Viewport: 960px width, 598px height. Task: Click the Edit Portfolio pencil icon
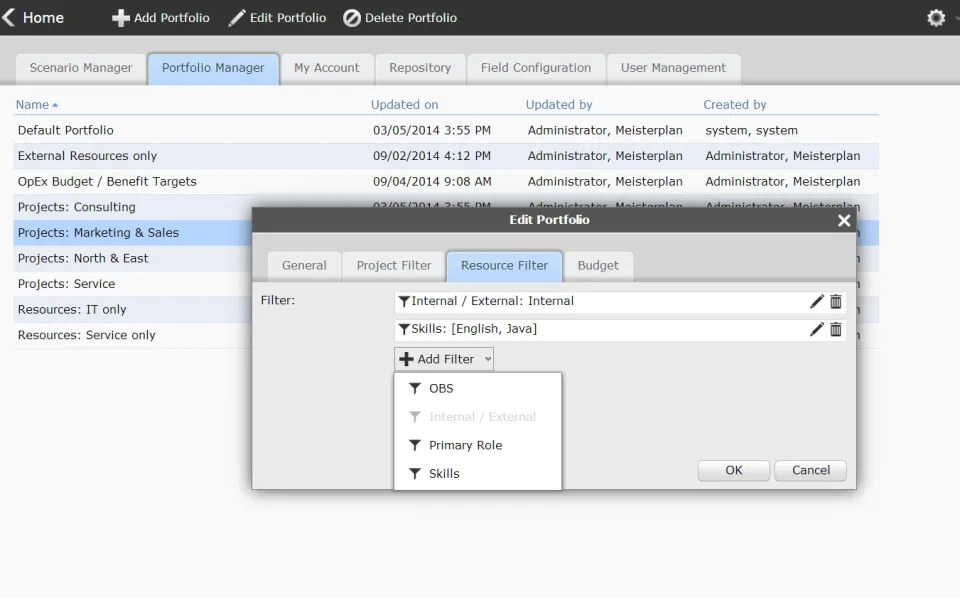click(x=236, y=18)
